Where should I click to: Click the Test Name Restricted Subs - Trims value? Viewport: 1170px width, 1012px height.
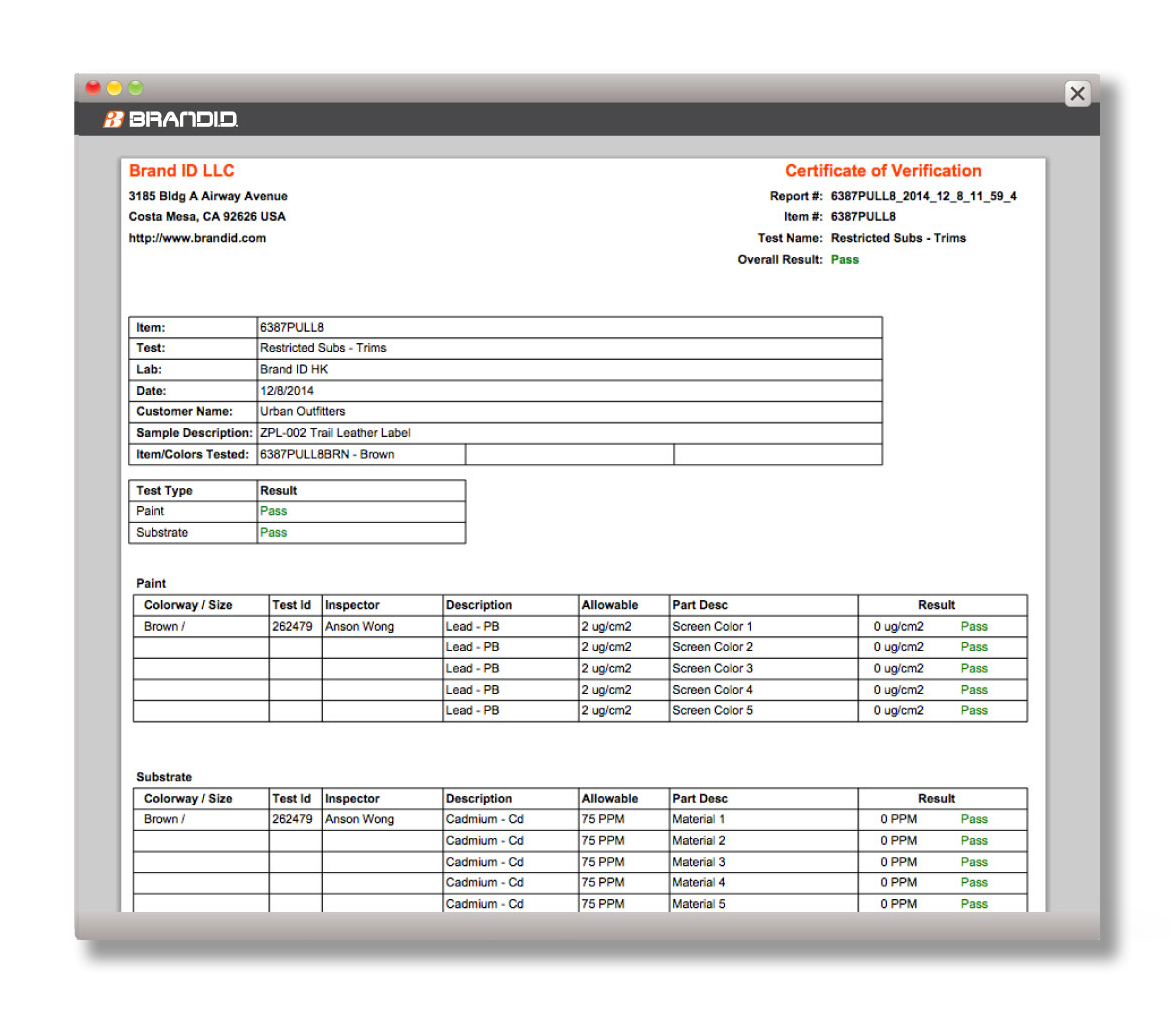point(898,238)
